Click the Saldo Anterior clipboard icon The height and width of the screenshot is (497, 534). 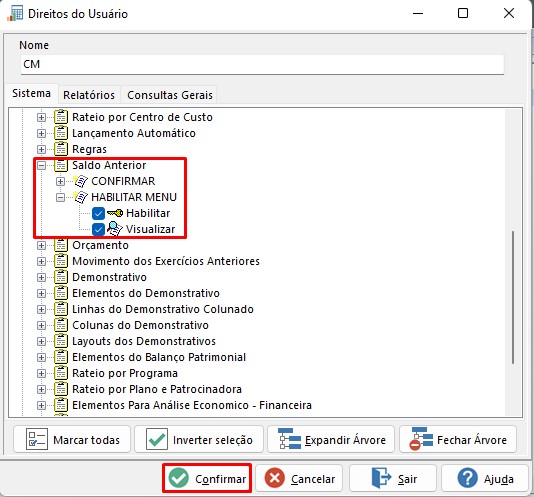pos(61,165)
